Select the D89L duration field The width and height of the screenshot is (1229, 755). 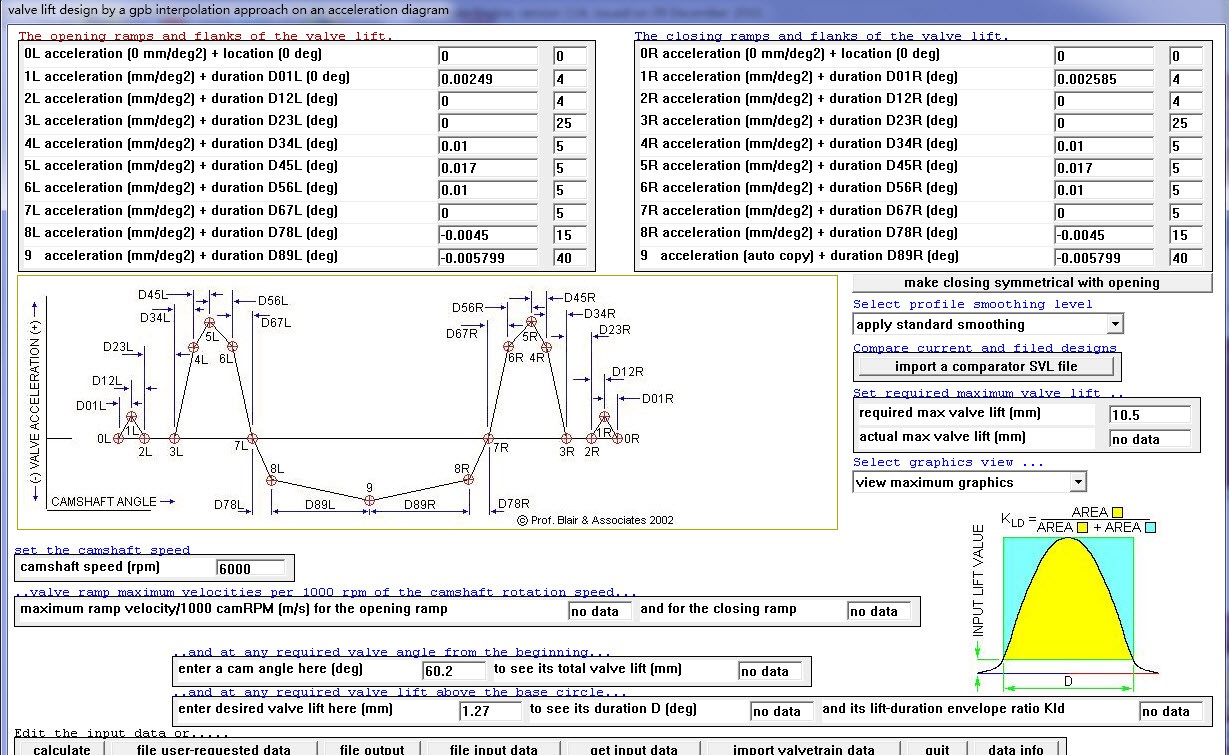tap(571, 258)
